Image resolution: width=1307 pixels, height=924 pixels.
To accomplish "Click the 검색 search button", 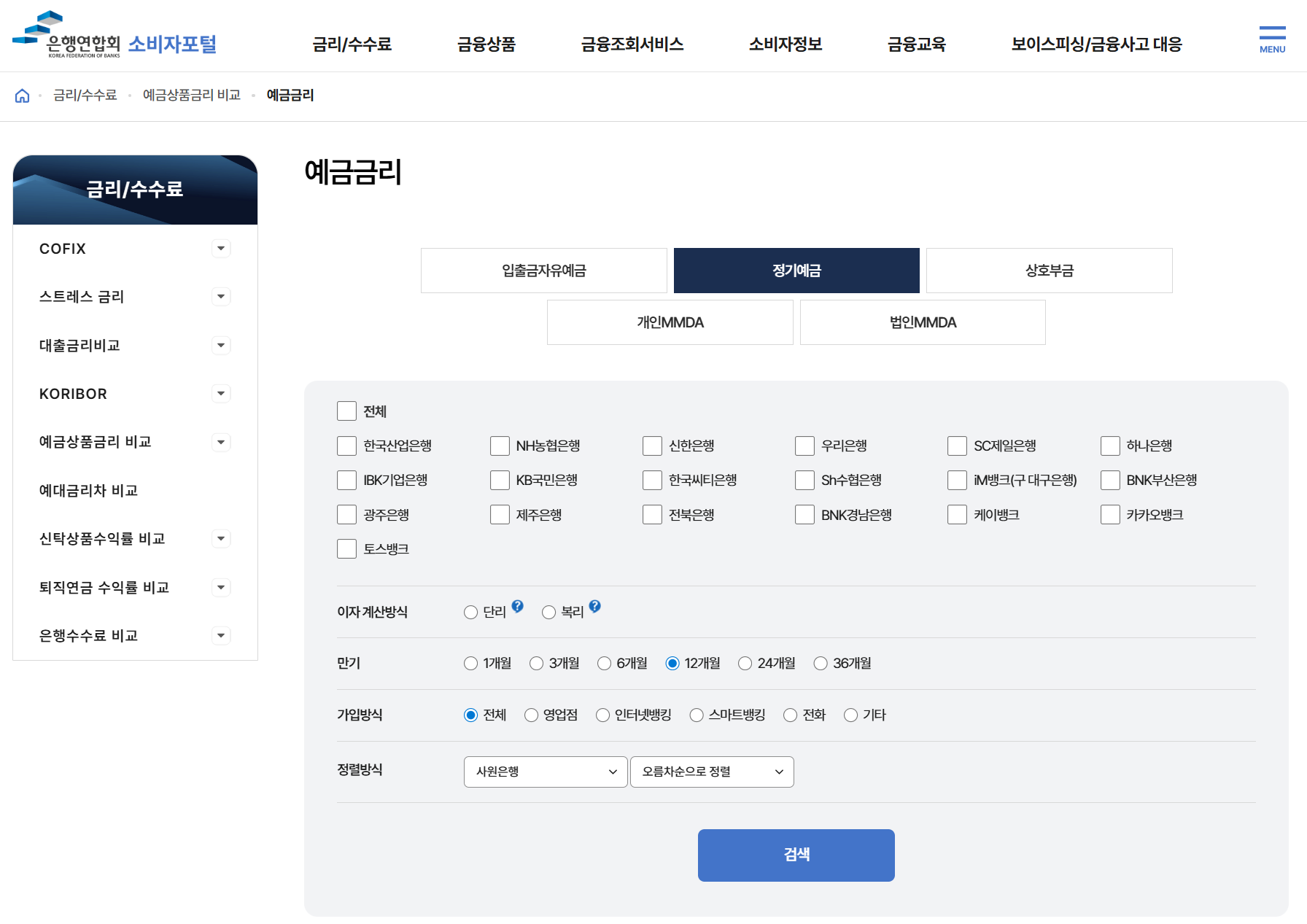I will (x=796, y=855).
